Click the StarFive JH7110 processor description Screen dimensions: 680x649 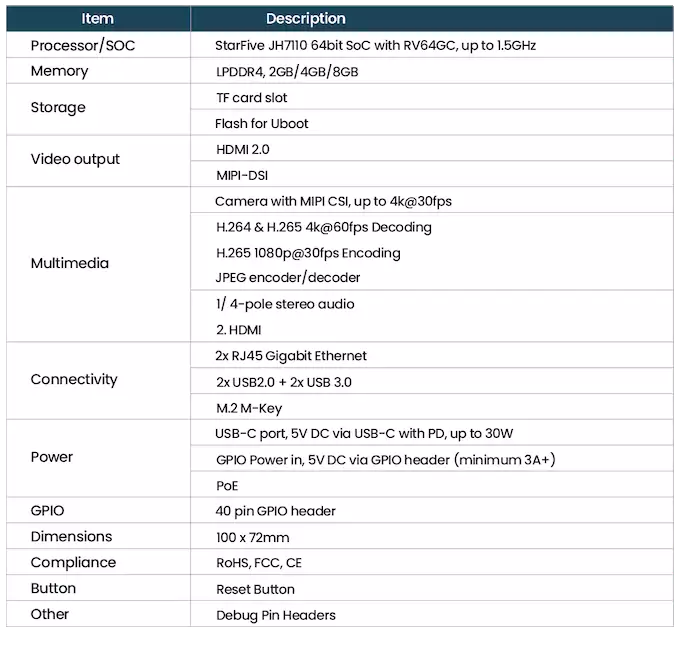(x=376, y=46)
